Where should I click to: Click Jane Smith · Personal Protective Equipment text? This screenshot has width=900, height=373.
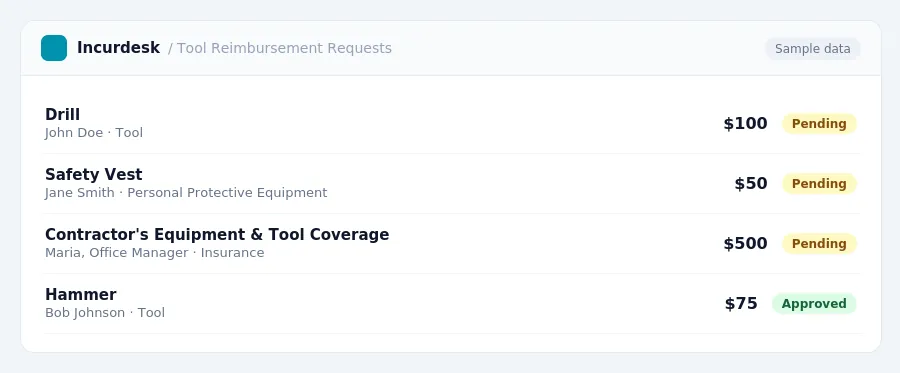click(x=186, y=193)
